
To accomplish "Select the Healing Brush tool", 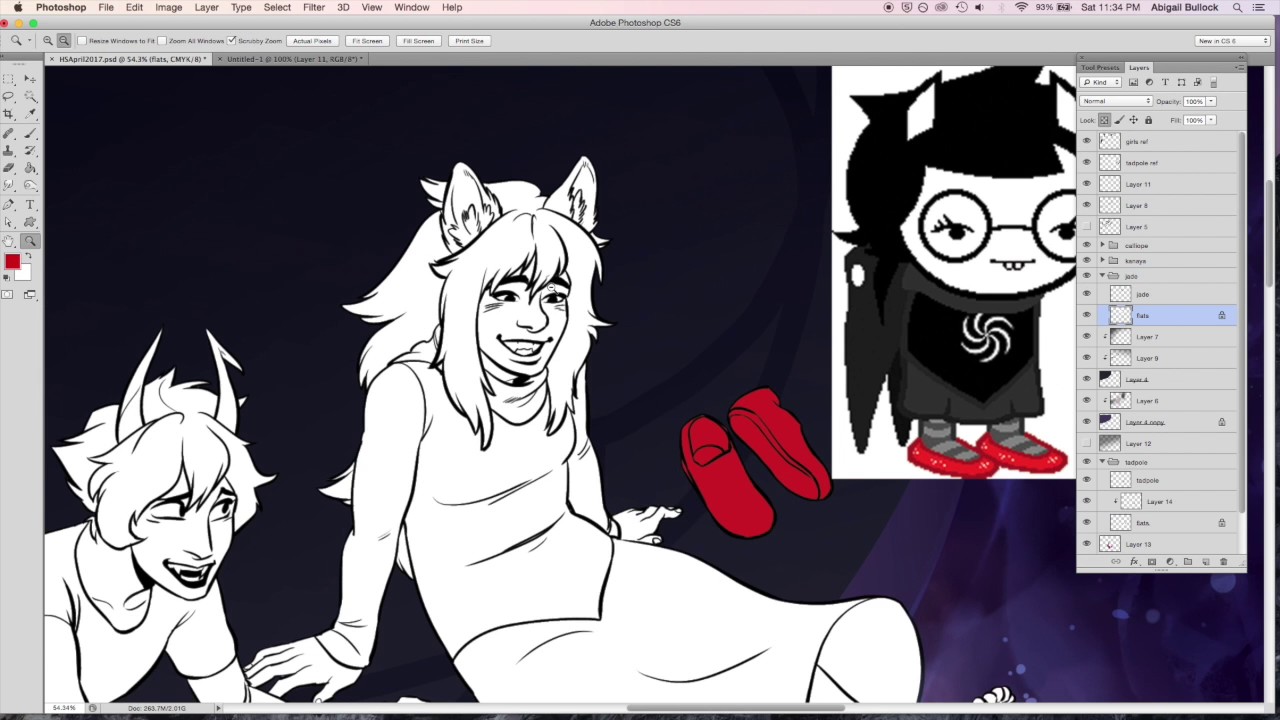I will [x=8, y=132].
